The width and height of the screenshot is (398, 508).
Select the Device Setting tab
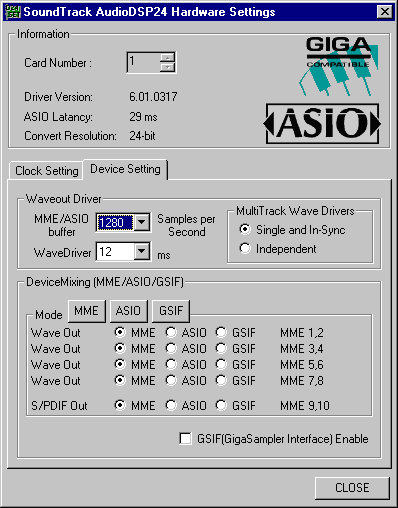(125, 169)
